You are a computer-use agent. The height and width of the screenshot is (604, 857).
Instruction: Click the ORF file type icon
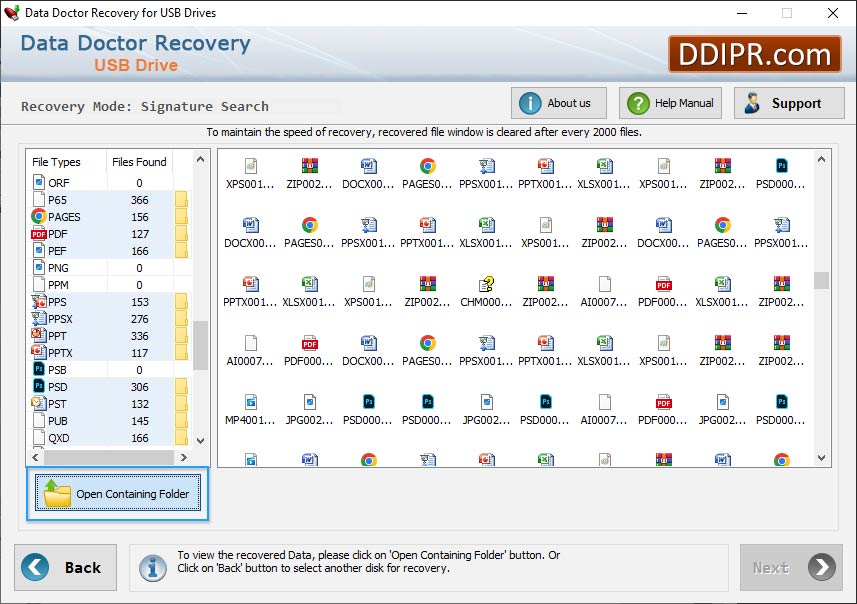[39, 183]
